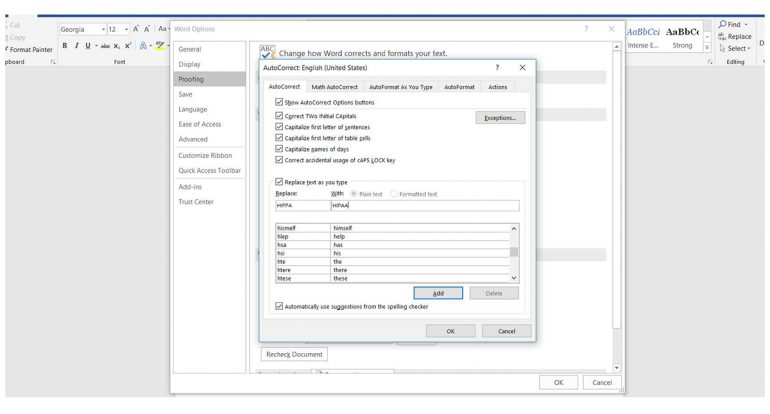Apply yellow text highlight color
This screenshot has width=770, height=414.
(x=160, y=46)
